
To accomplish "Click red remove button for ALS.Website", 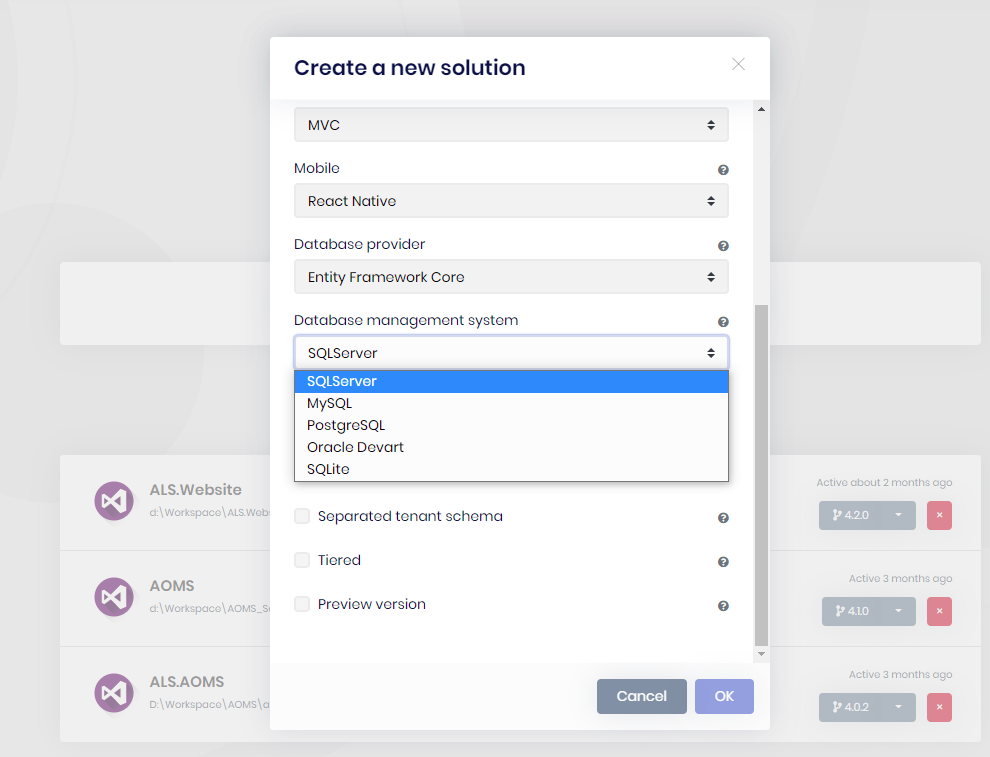I will point(939,515).
